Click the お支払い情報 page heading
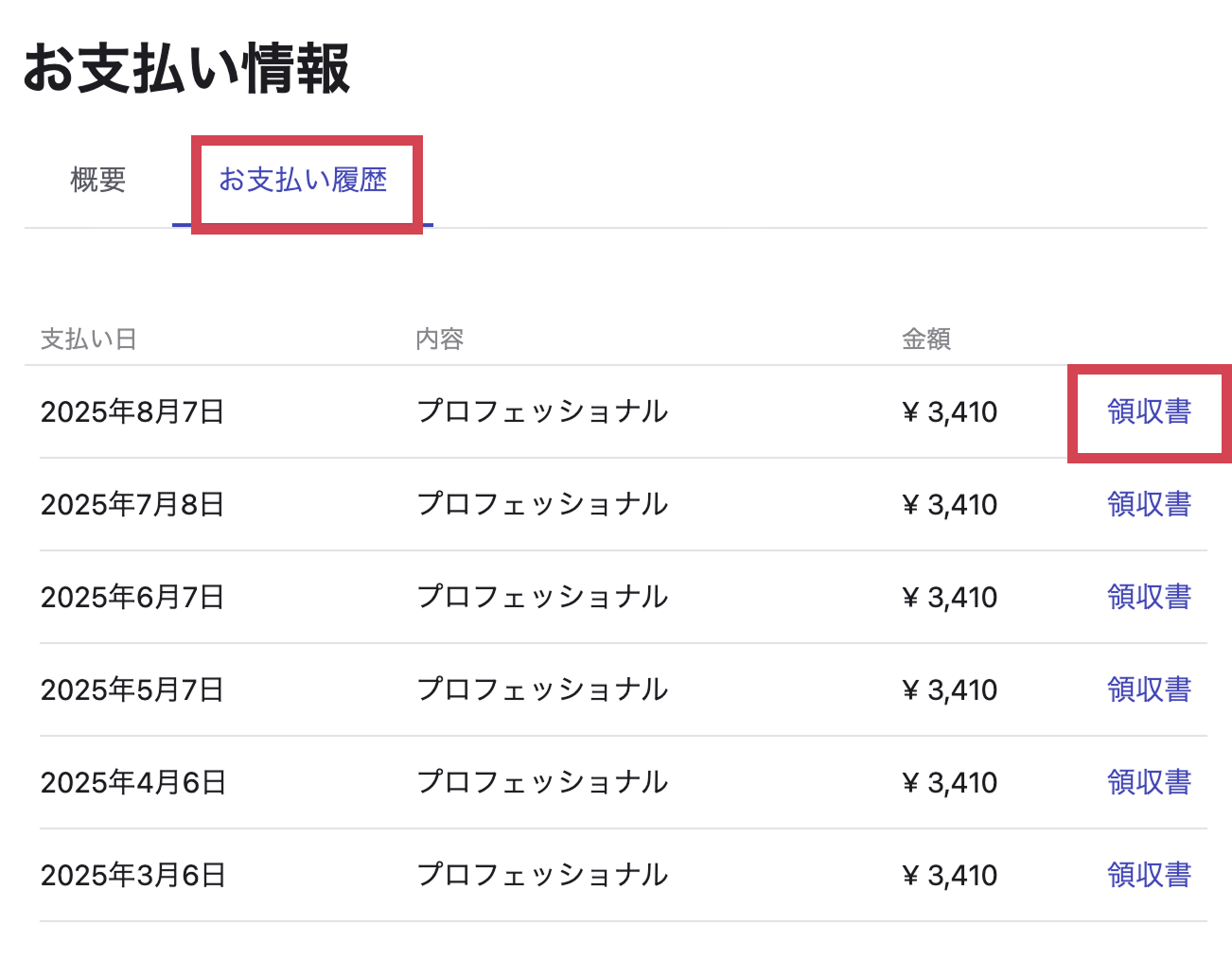Viewport: 1232px width, 959px height. pyautogui.click(x=187, y=68)
